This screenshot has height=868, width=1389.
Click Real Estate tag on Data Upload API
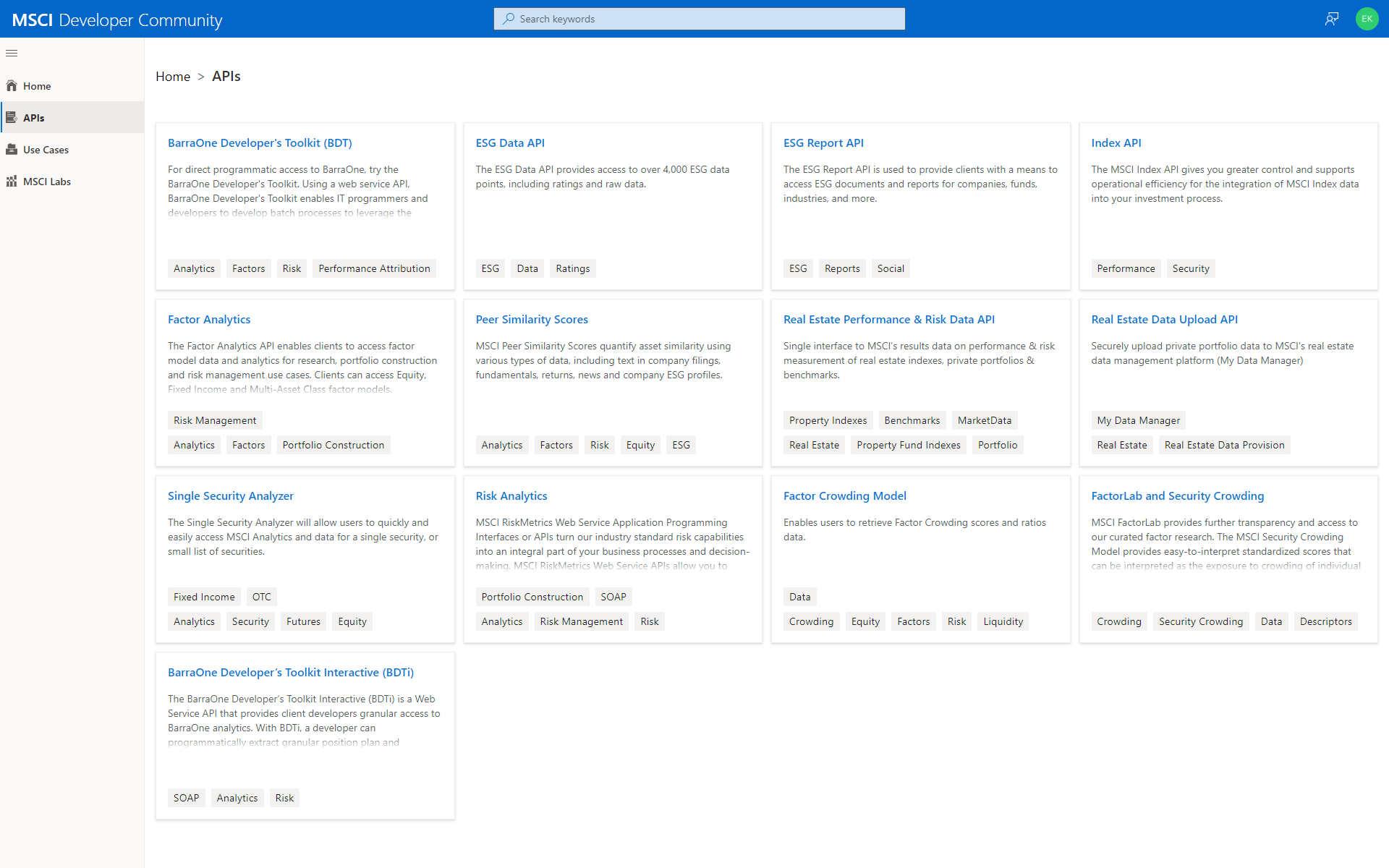(1121, 445)
